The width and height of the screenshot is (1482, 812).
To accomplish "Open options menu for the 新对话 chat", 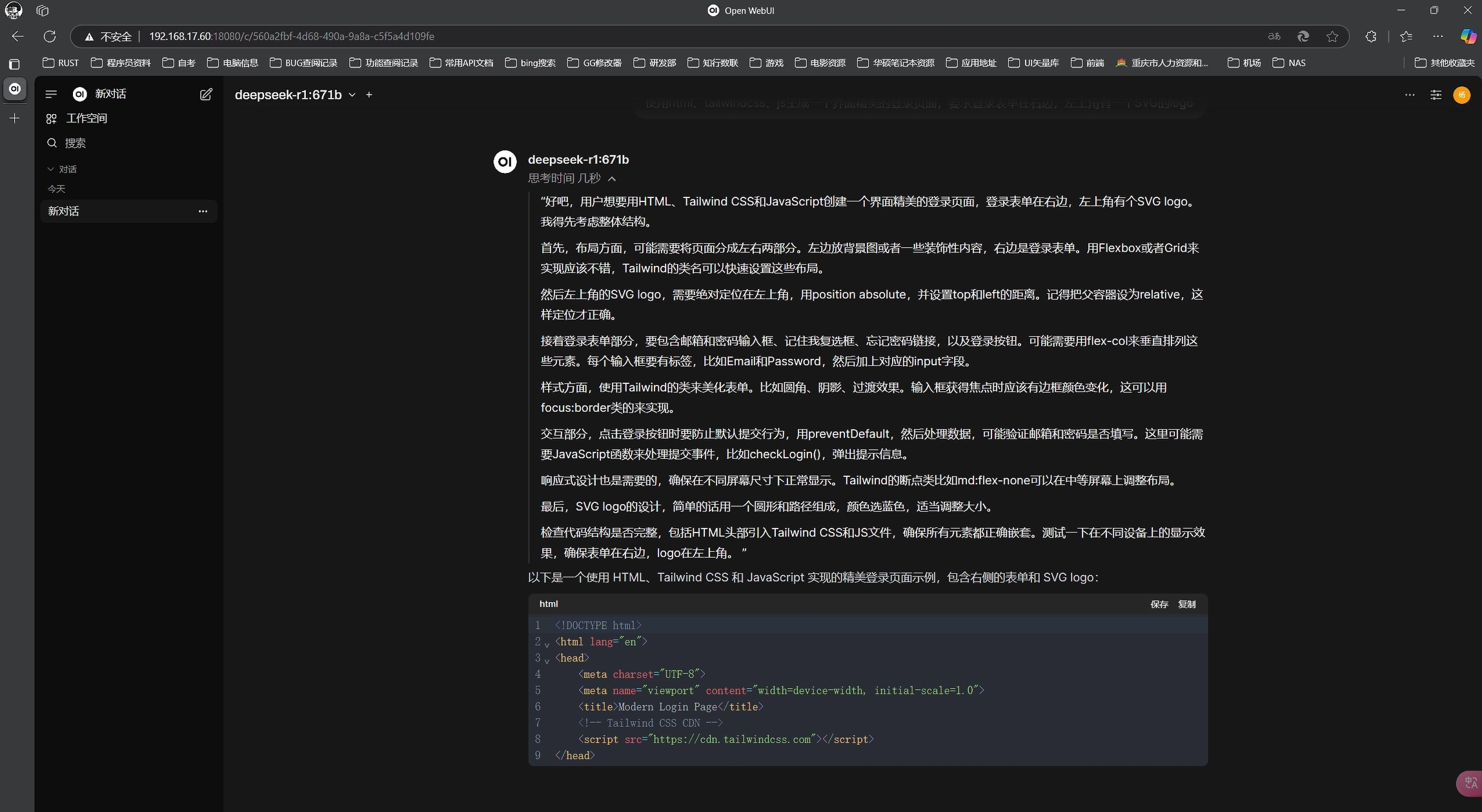I will pyautogui.click(x=203, y=211).
